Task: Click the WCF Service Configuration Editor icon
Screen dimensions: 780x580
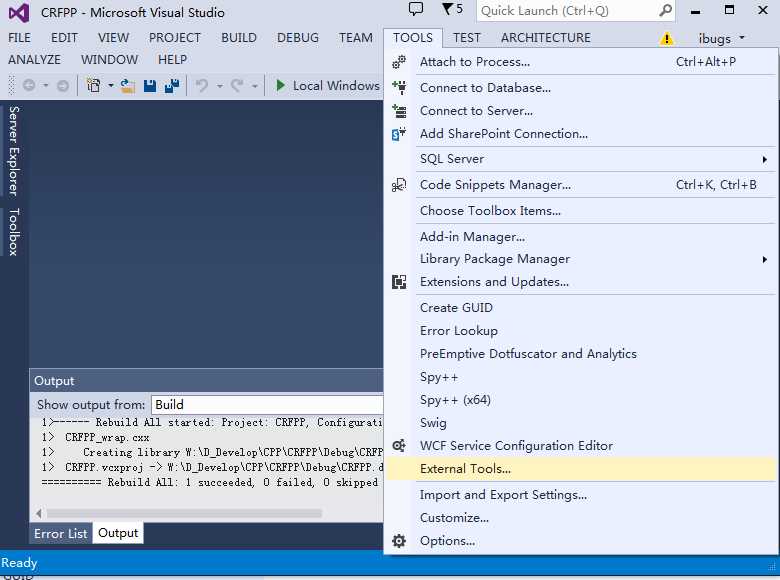Action: pos(399,446)
